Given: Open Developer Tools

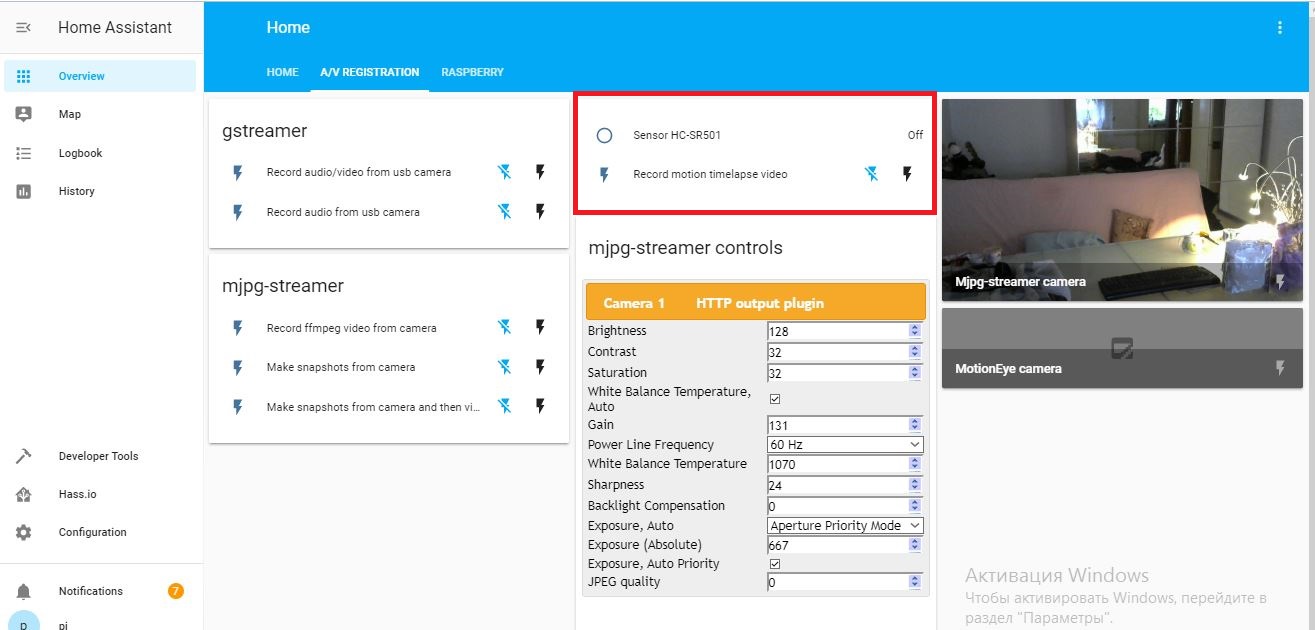Looking at the screenshot, I should tap(100, 456).
